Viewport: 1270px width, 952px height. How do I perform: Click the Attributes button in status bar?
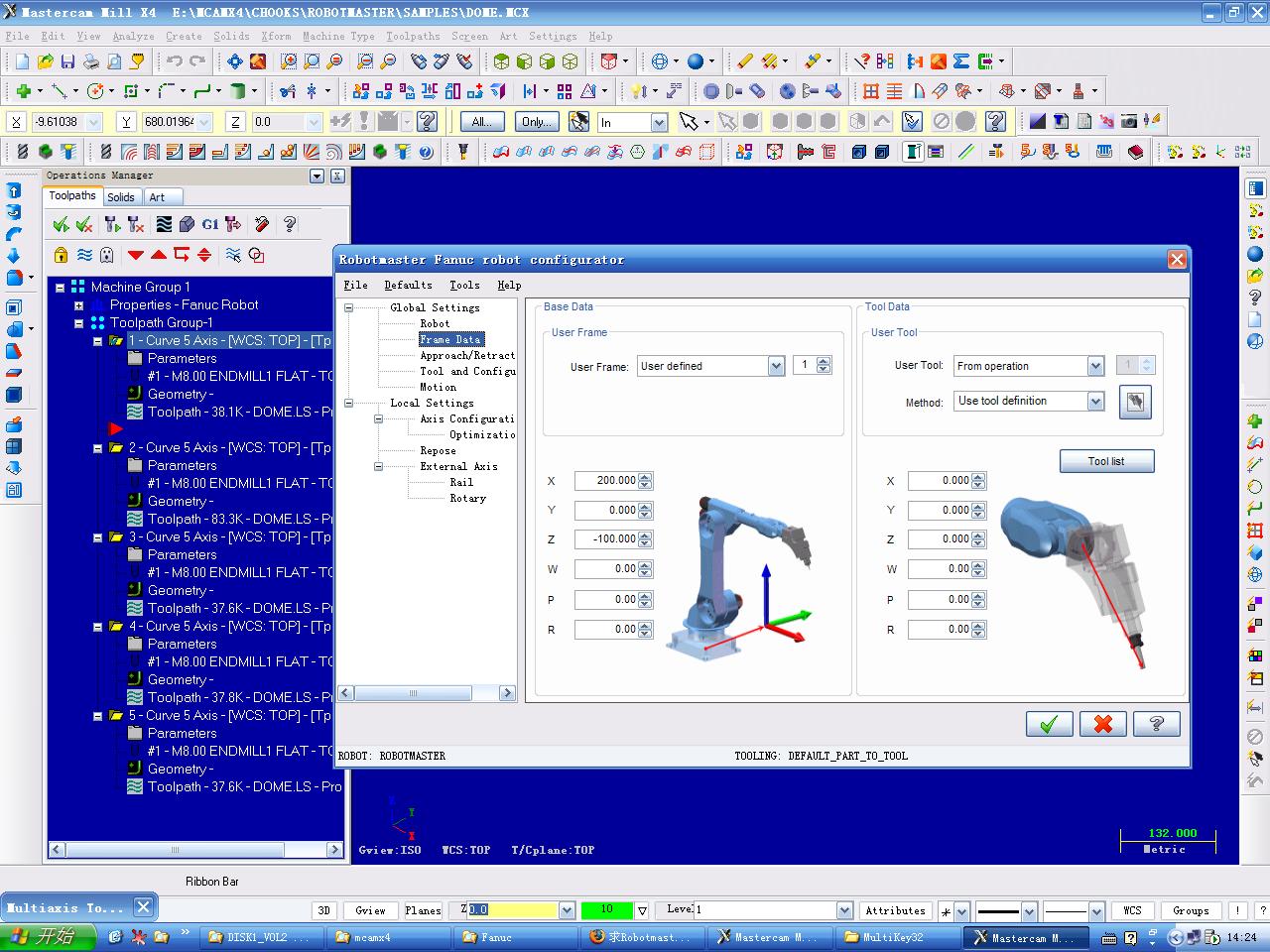895,910
